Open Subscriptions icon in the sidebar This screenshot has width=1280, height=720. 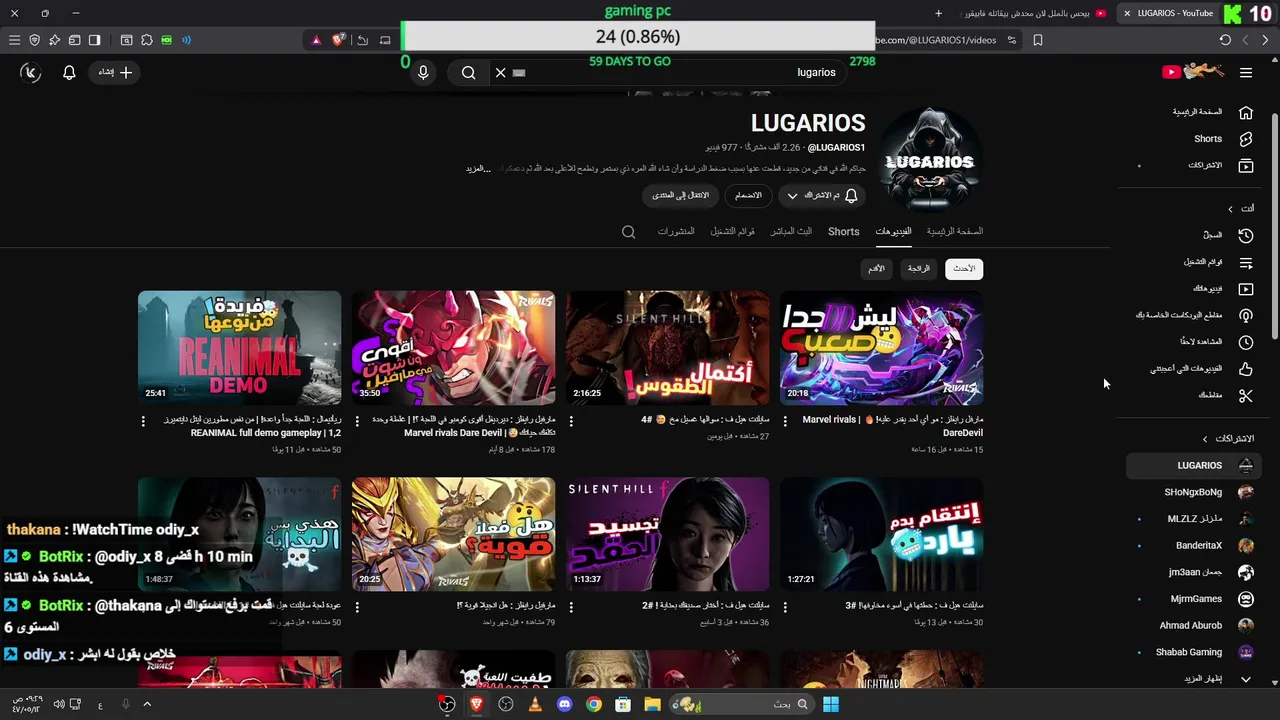pyautogui.click(x=1246, y=165)
